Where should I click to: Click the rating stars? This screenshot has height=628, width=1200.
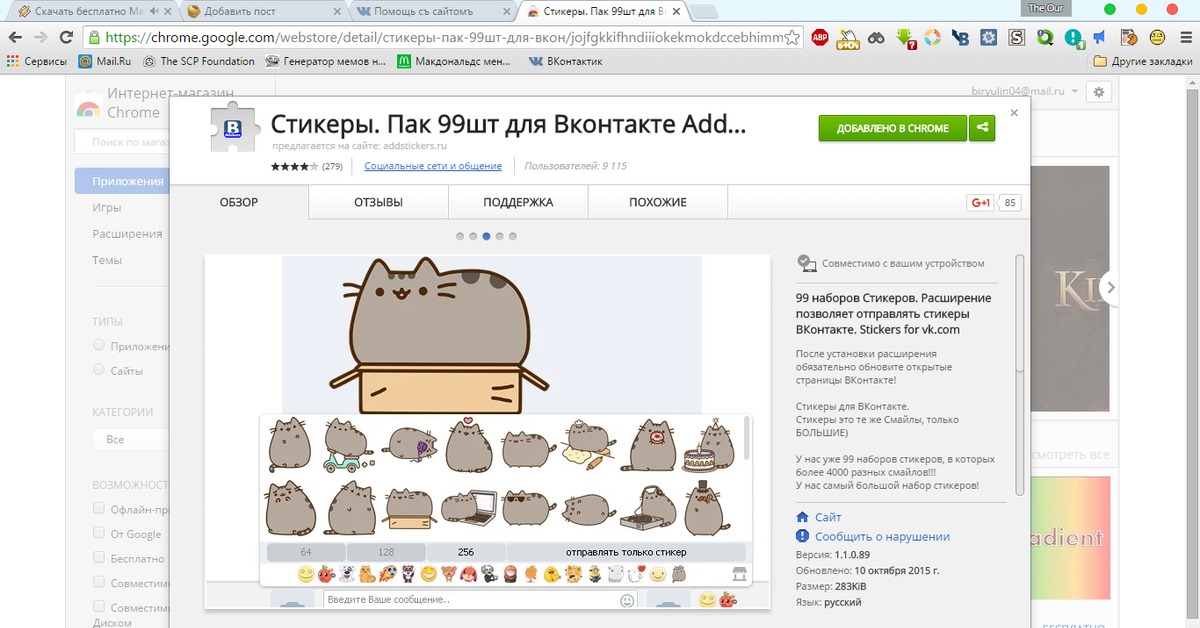click(x=294, y=166)
